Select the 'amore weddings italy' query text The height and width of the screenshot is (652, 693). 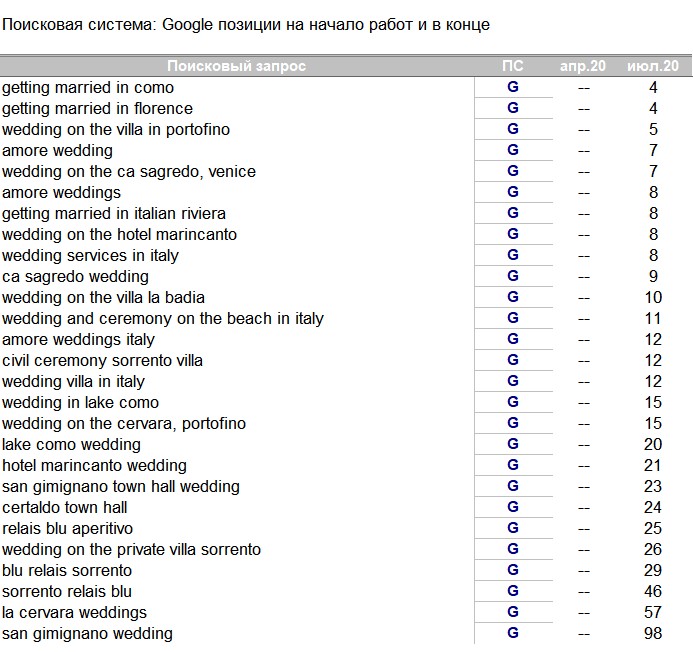coord(79,339)
